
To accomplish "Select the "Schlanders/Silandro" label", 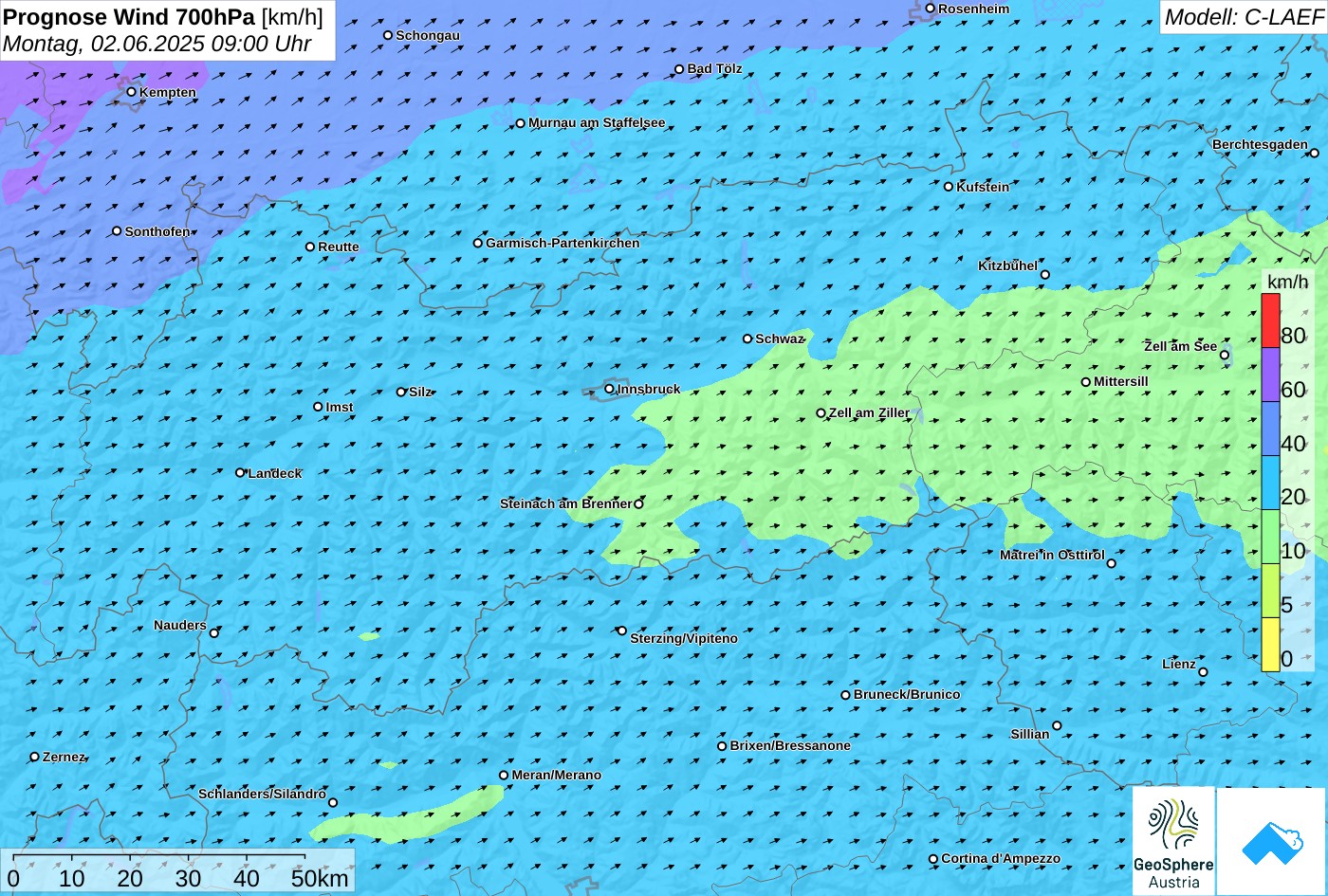I will [x=262, y=794].
